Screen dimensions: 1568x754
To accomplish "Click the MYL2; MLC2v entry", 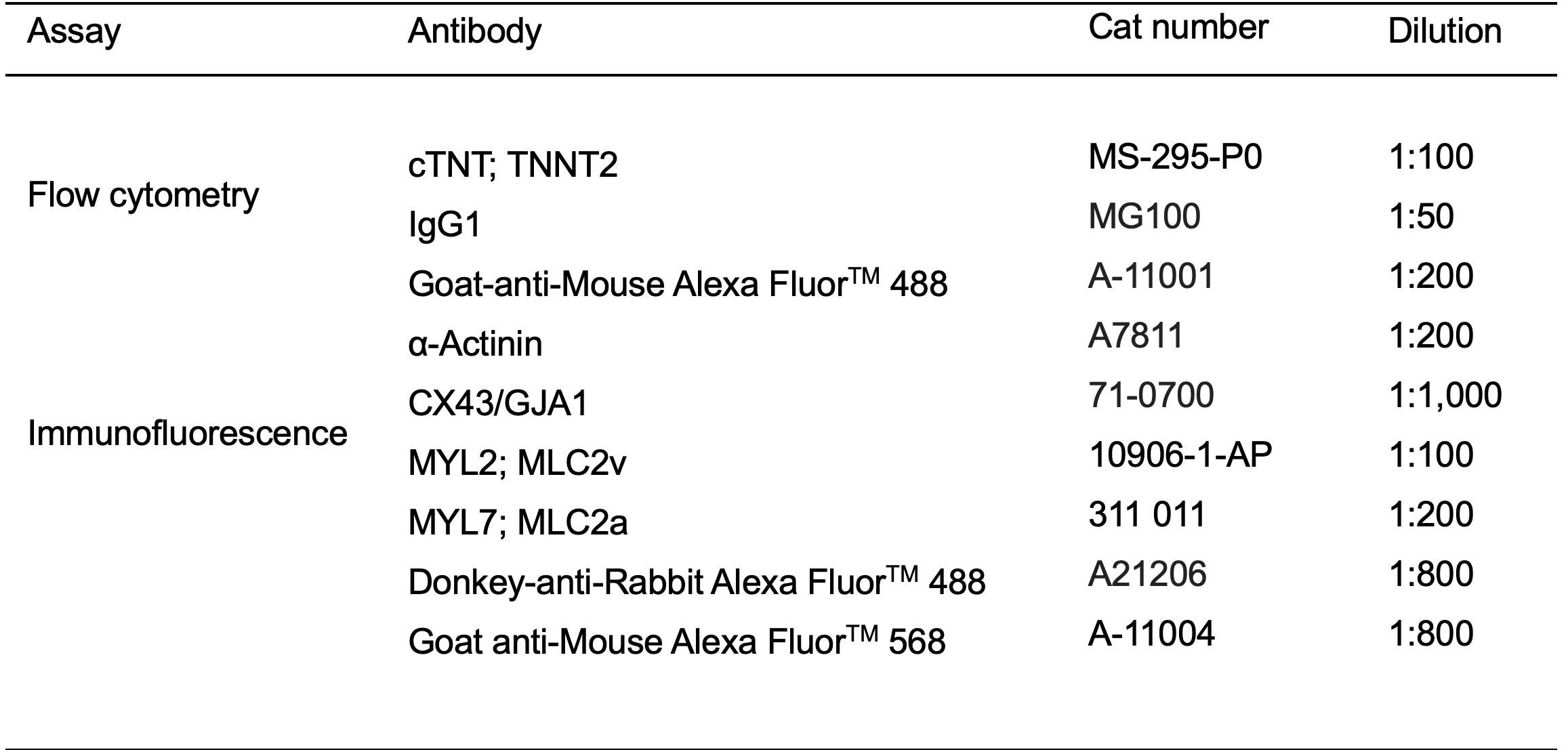I will (x=517, y=463).
